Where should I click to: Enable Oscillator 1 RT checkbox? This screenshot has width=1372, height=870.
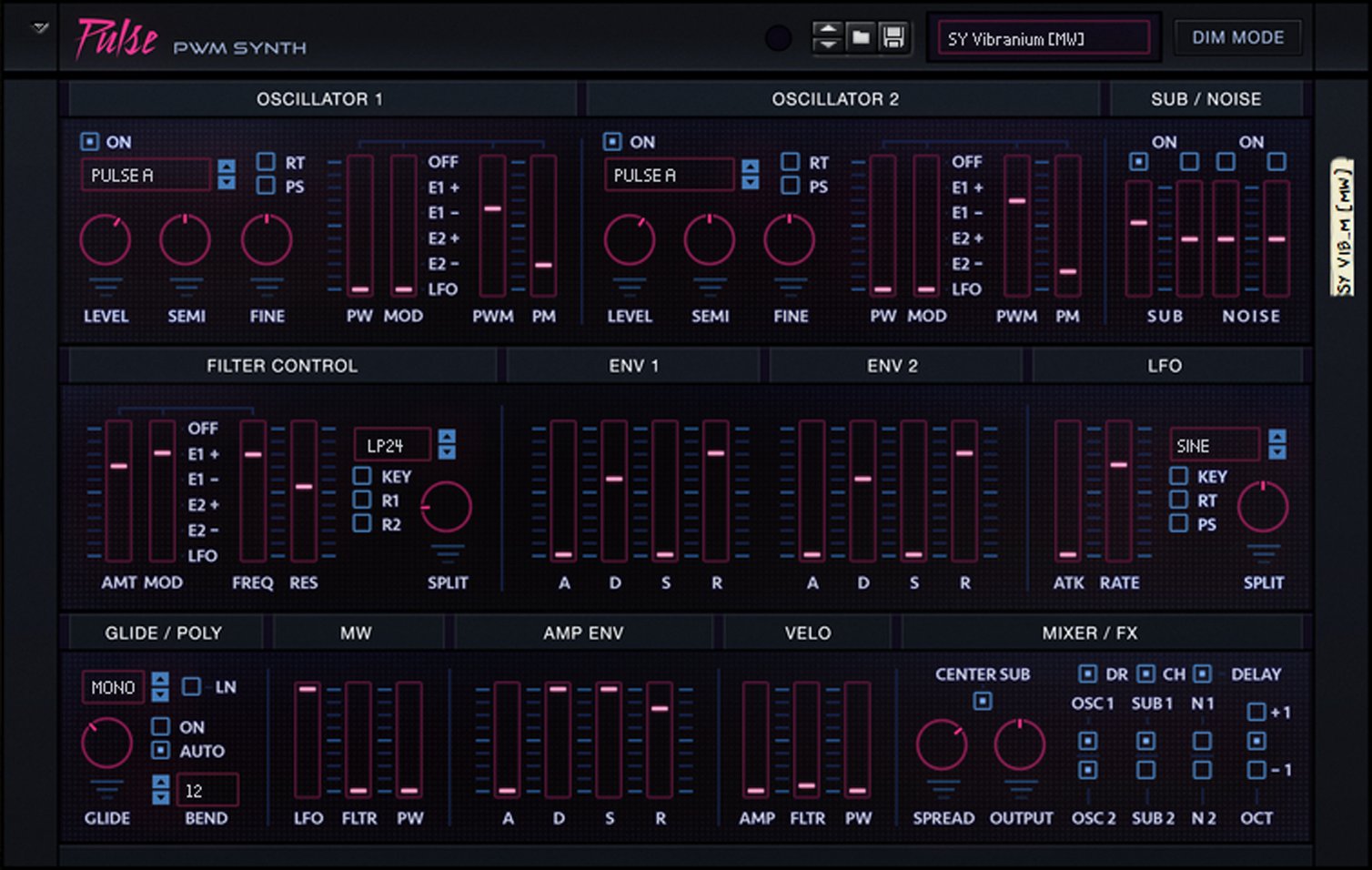pos(266,162)
